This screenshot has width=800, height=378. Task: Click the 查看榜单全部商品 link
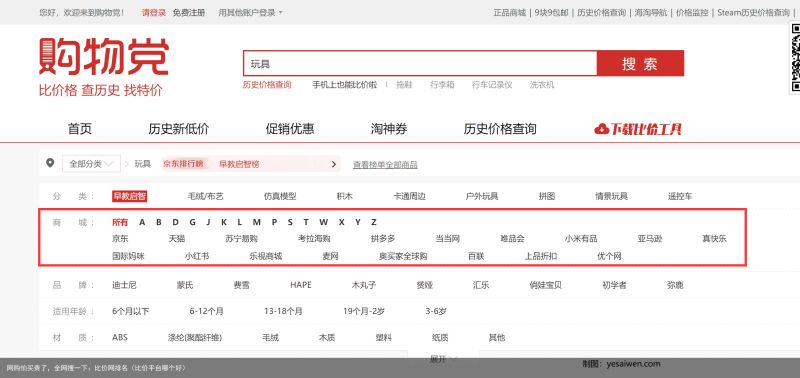point(385,165)
